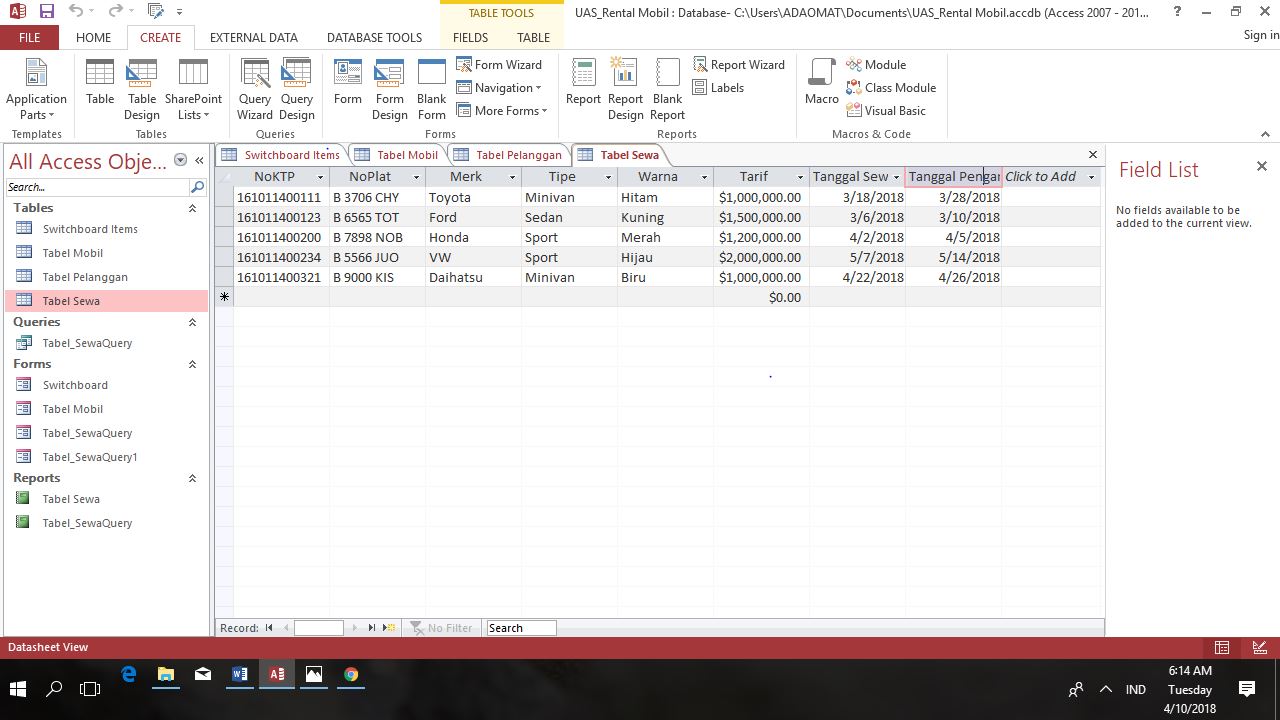Screen dimensions: 1280x720
Task: Switch to the HOME ribbon tab
Action: tap(93, 37)
